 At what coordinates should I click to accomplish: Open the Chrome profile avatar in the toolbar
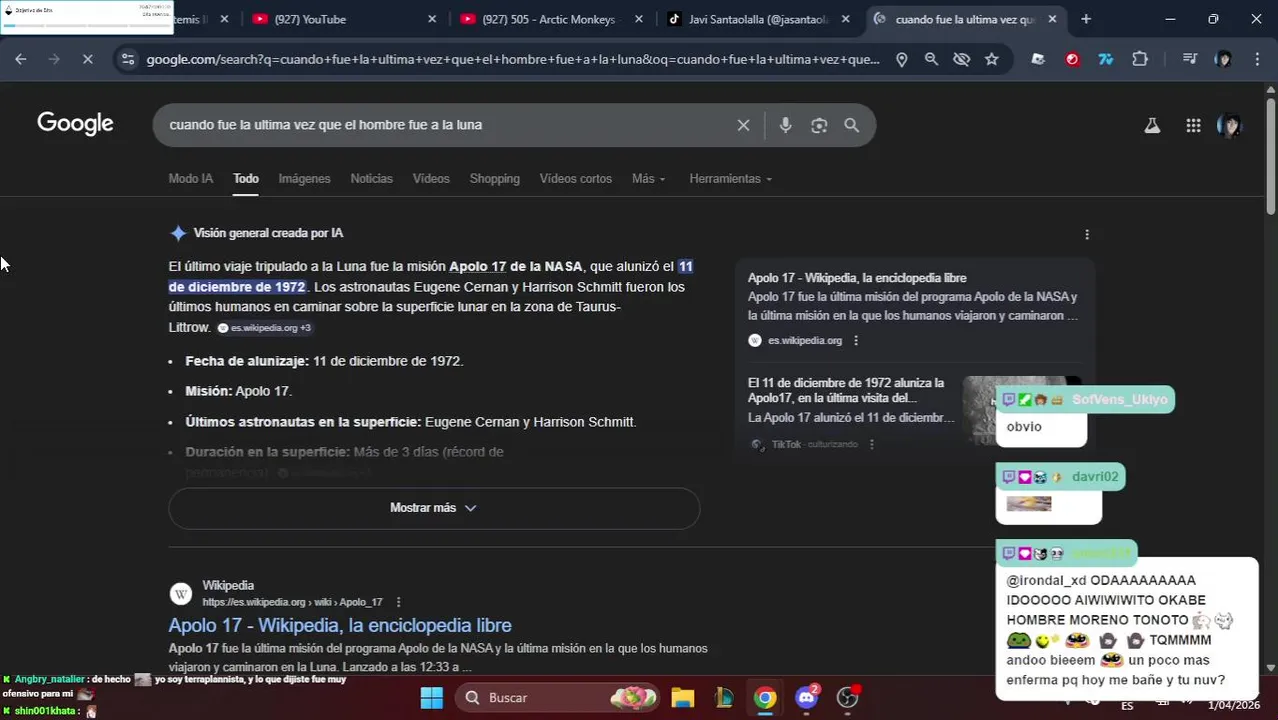(x=1223, y=59)
